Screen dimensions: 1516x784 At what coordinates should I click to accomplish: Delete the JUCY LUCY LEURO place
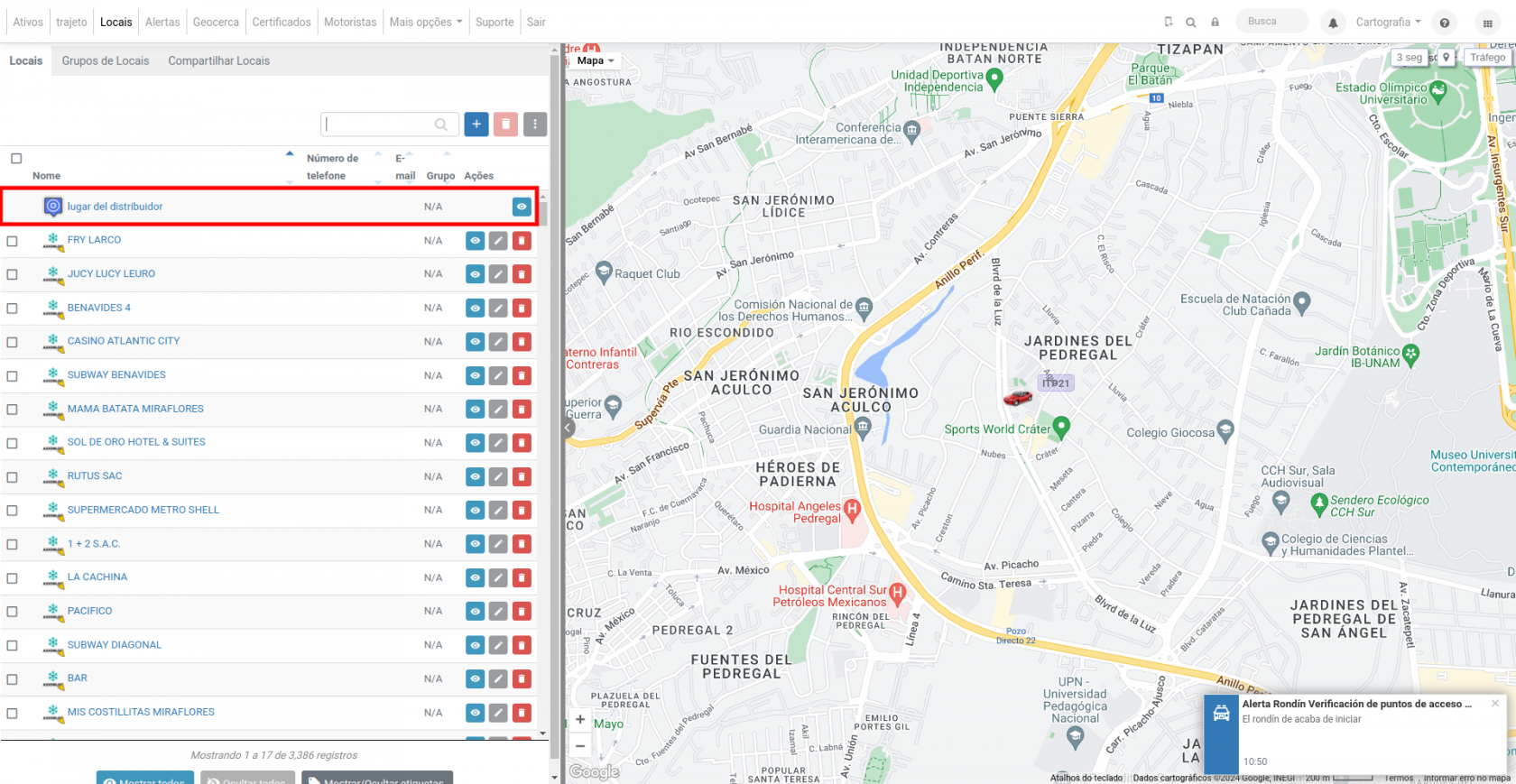click(522, 274)
